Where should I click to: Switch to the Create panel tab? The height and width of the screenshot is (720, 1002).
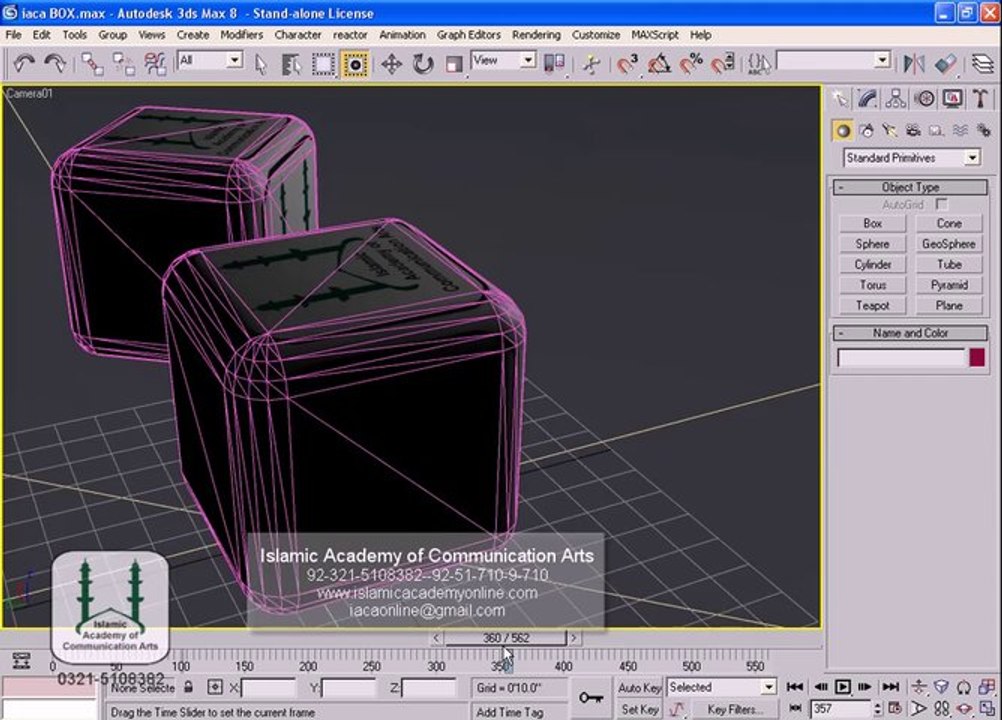tap(840, 98)
